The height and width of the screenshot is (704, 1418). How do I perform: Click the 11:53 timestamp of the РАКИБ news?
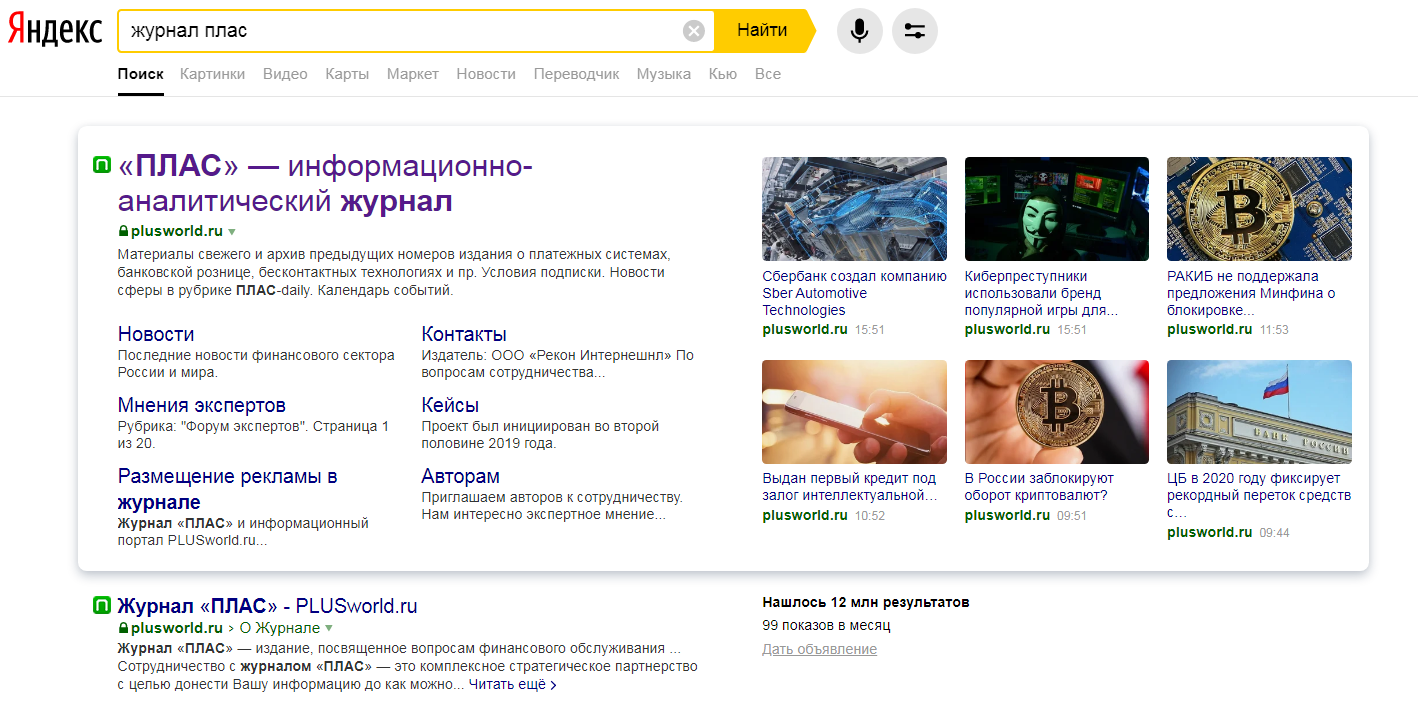click(x=1274, y=330)
